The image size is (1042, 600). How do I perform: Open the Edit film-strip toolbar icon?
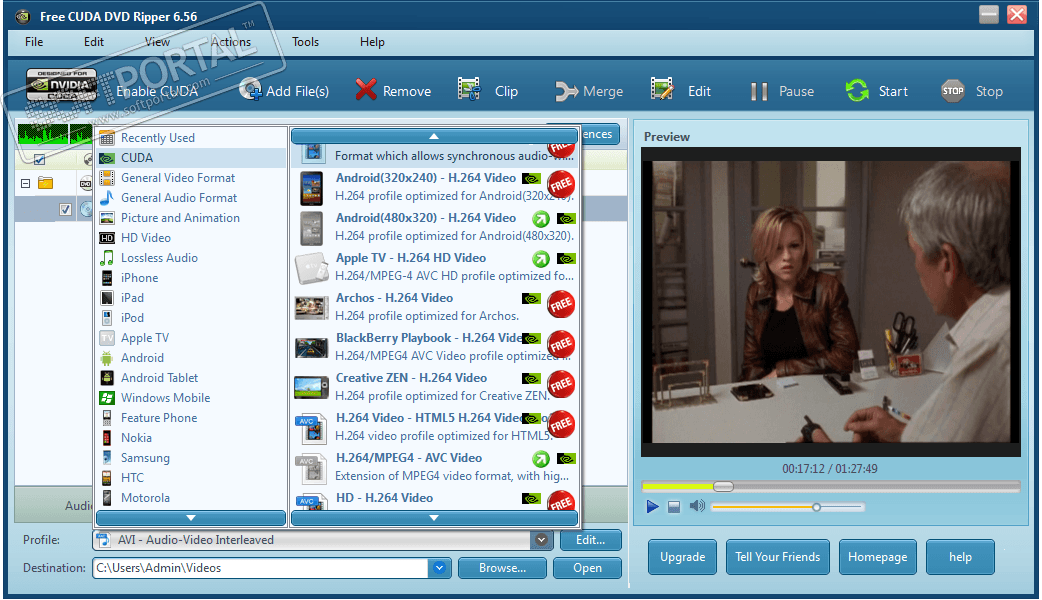(x=662, y=89)
